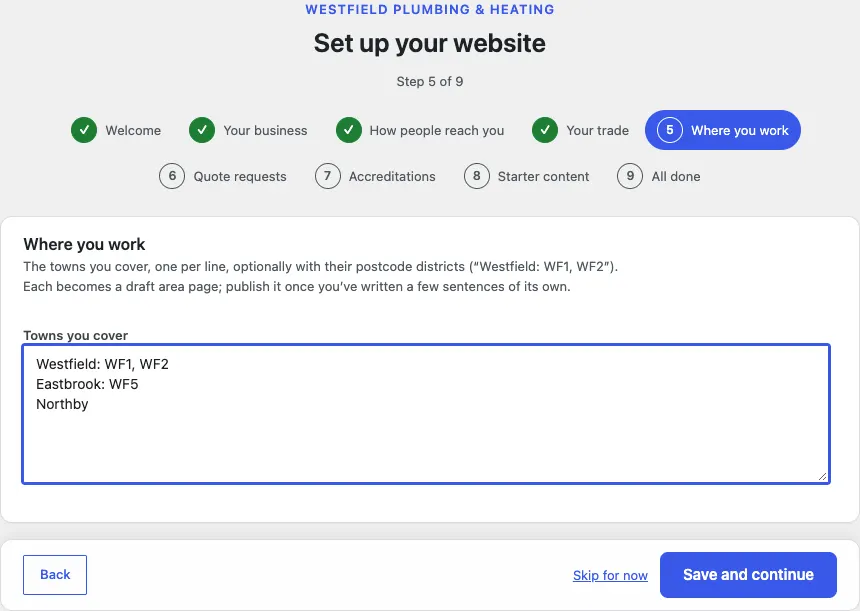Open the Accreditations step
The height and width of the screenshot is (611, 860).
(392, 177)
